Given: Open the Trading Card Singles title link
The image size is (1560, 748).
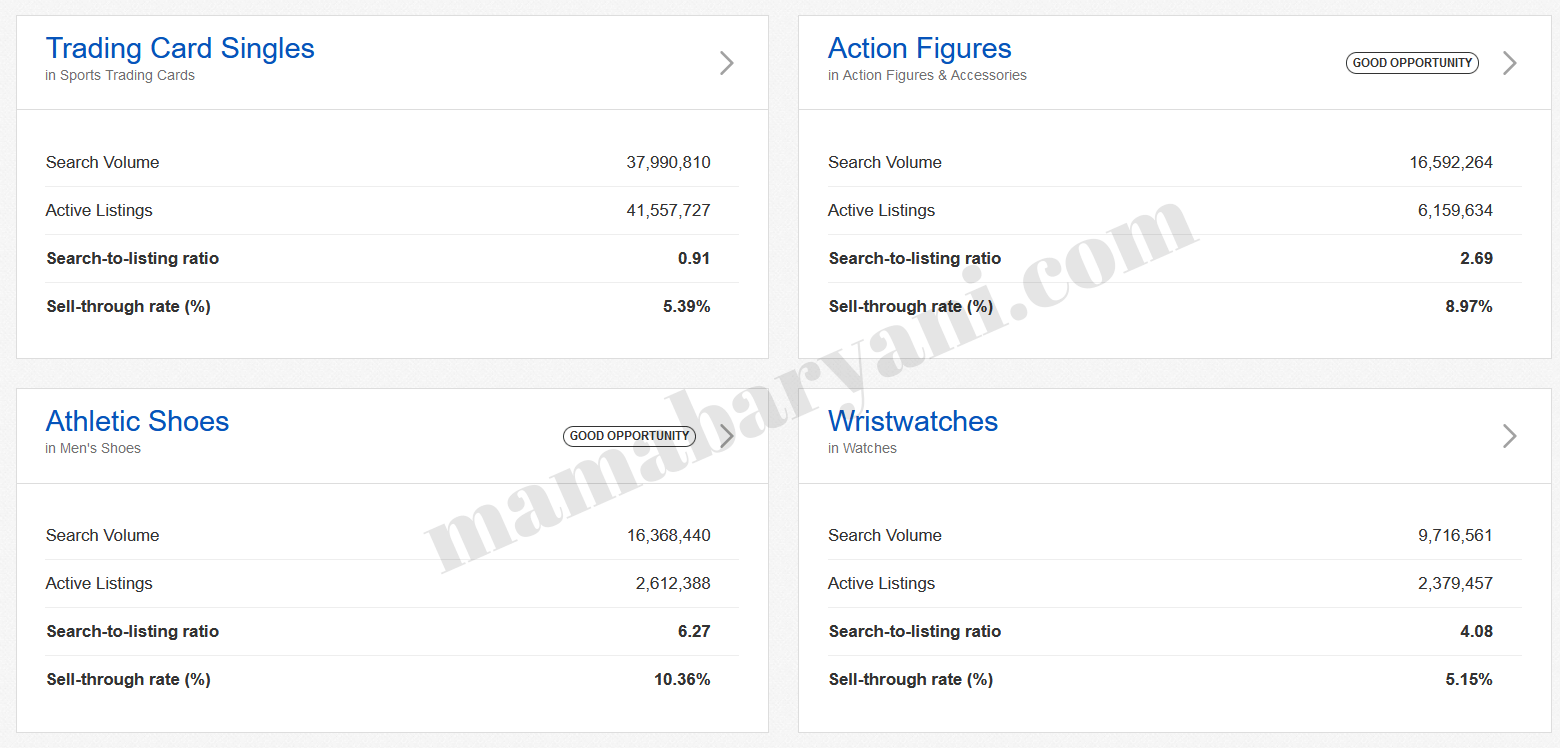Looking at the screenshot, I should [x=180, y=48].
